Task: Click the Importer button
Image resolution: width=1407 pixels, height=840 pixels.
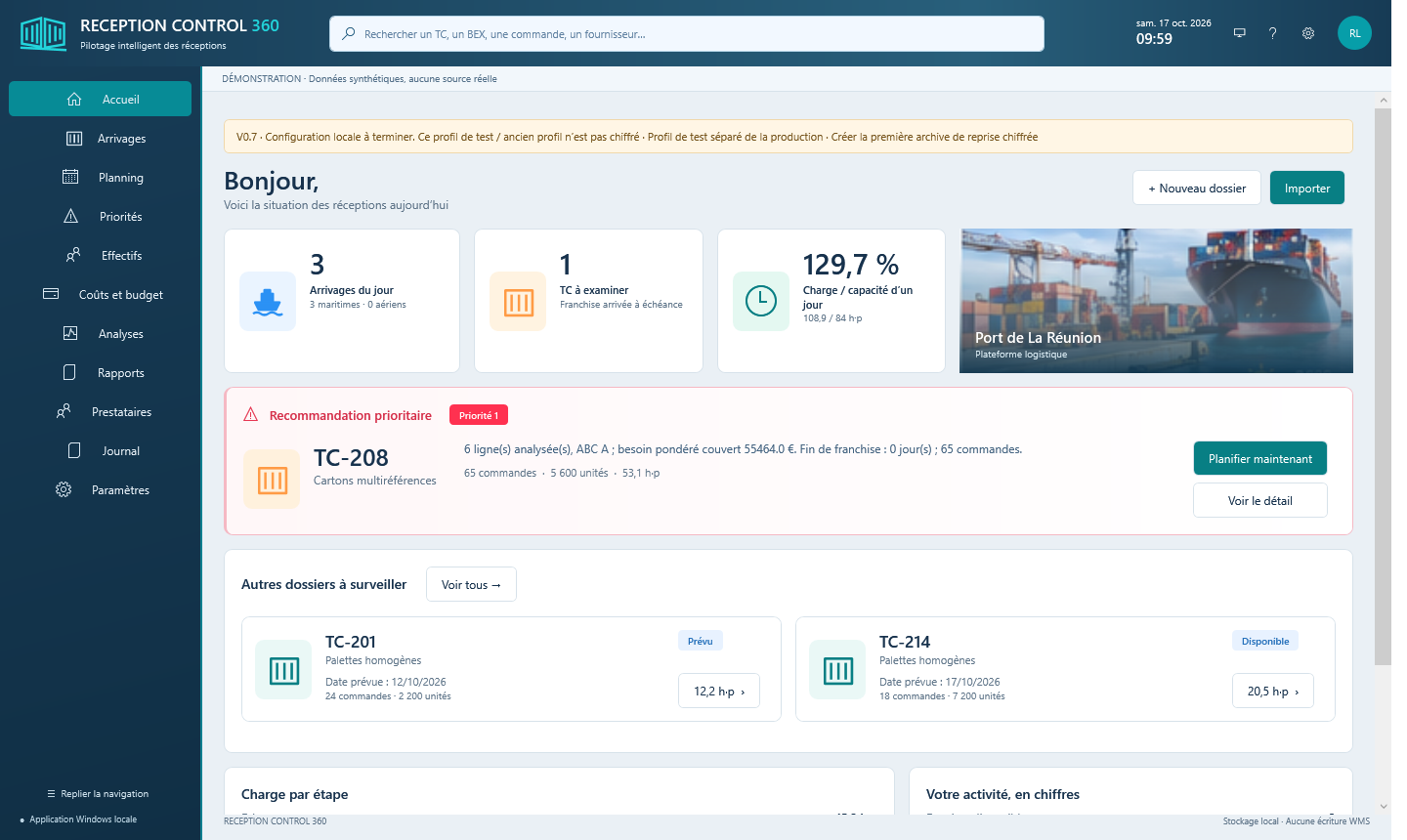Action: tap(1307, 189)
